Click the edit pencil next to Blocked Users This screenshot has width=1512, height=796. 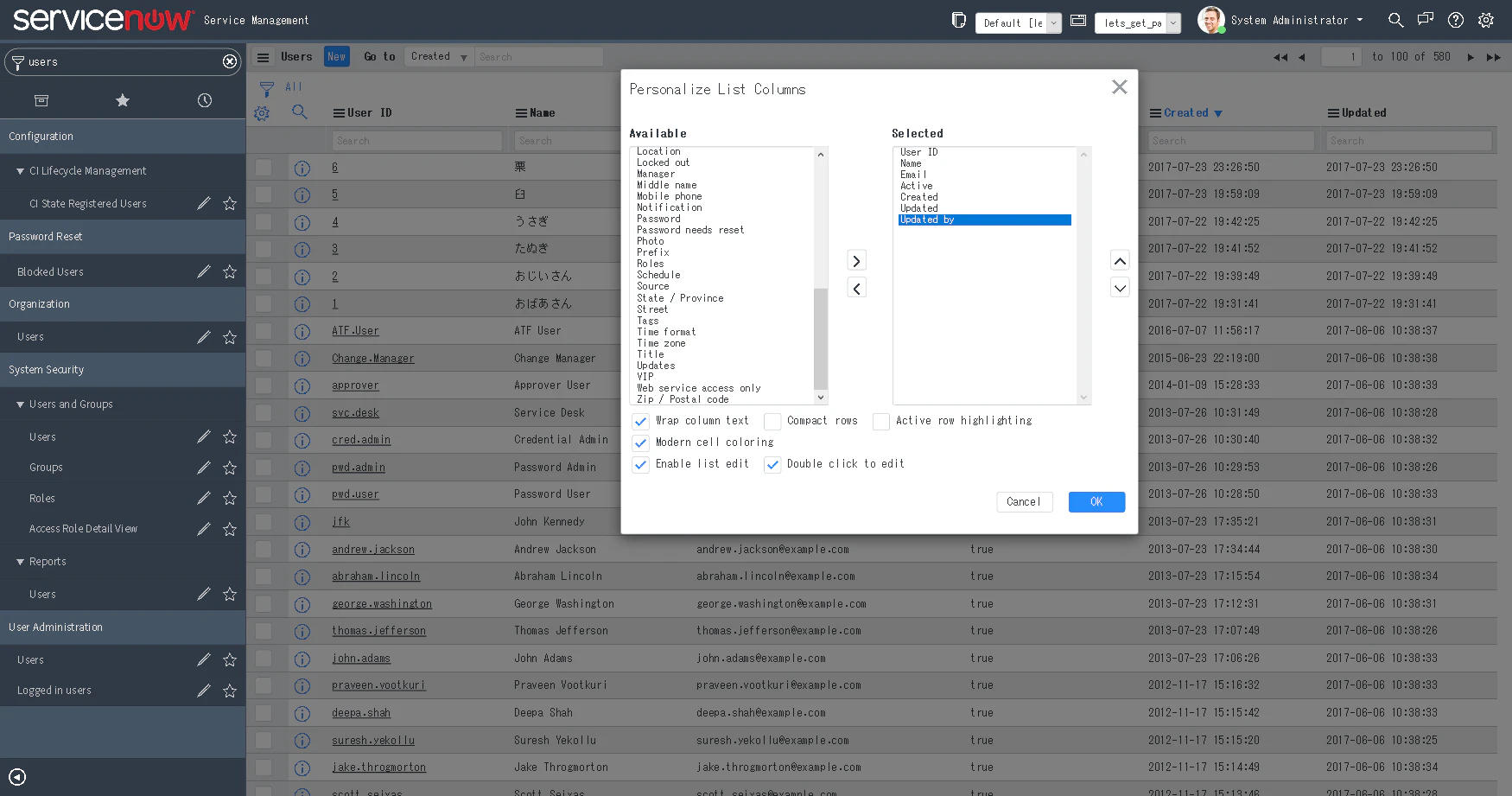pos(204,271)
